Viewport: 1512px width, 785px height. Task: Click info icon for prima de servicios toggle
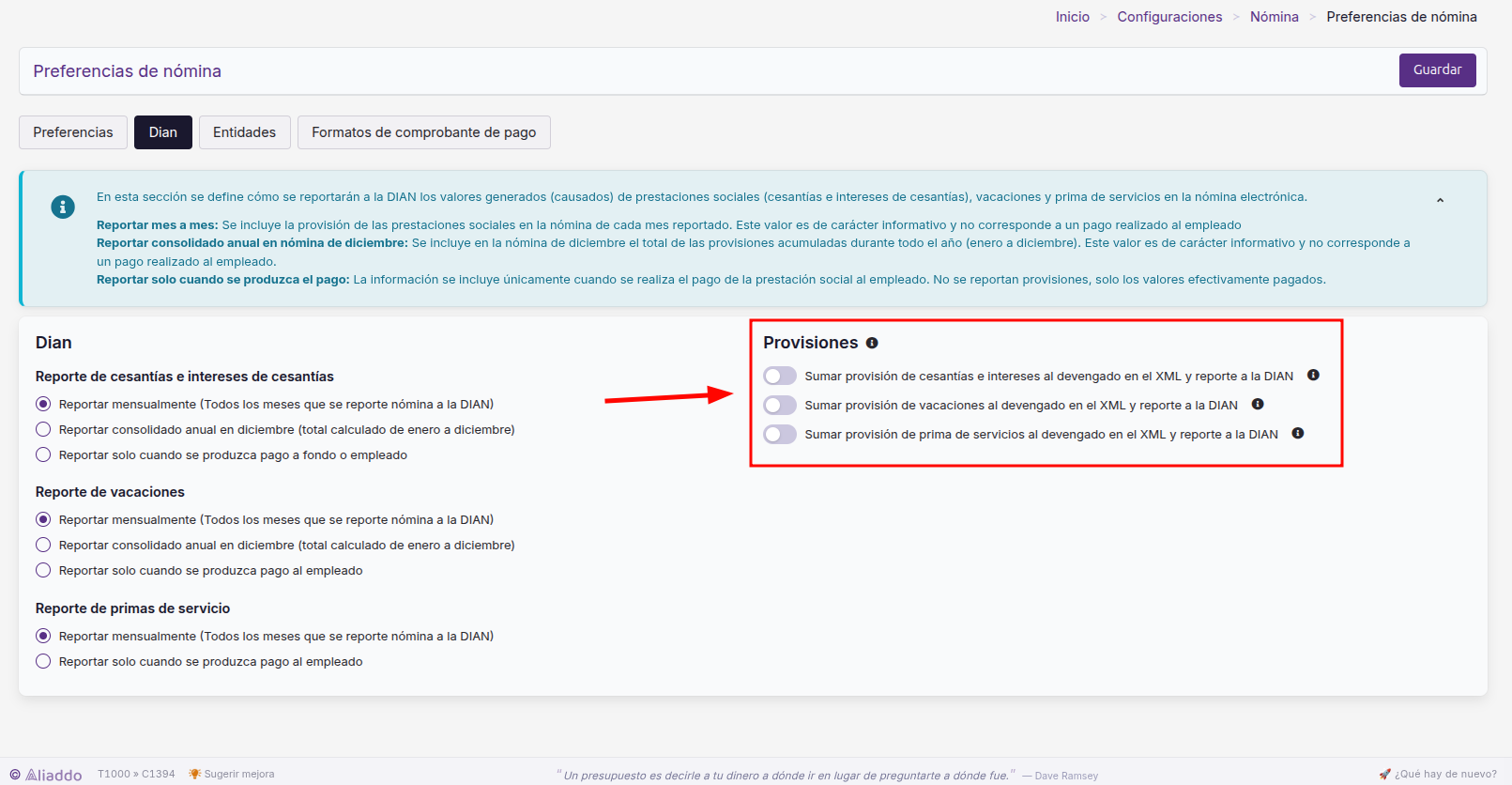(x=1298, y=434)
